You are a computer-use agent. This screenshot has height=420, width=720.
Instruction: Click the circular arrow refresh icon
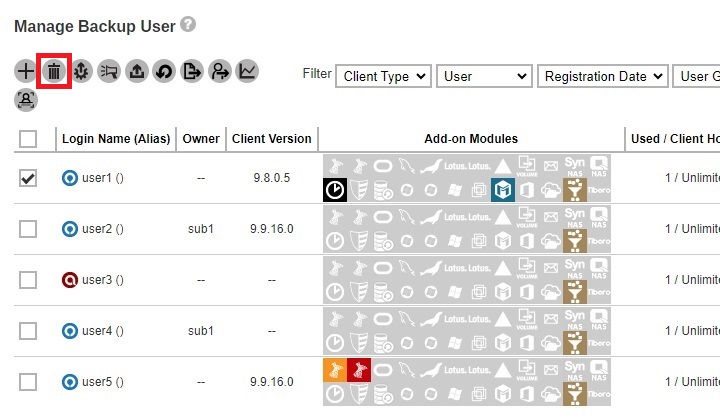pos(164,71)
